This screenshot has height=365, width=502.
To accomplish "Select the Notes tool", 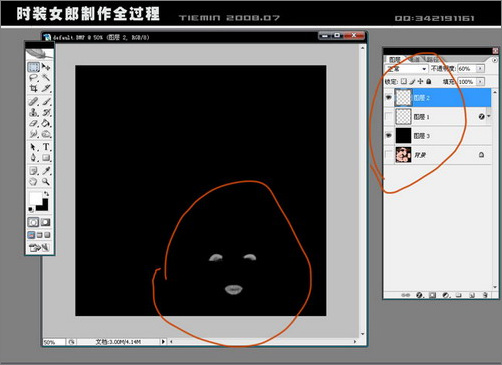I will [x=33, y=171].
